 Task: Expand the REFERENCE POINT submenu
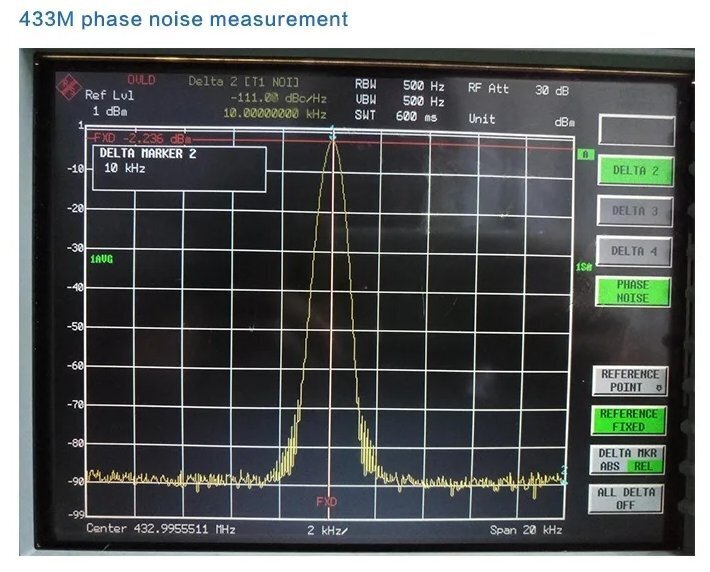(629, 380)
